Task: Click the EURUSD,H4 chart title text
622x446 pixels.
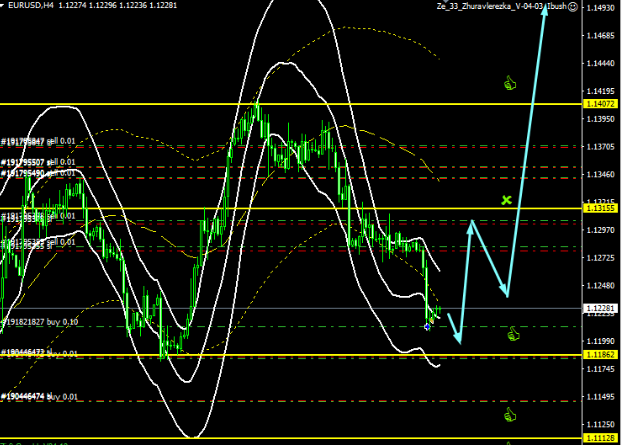Action: pyautogui.click(x=30, y=6)
